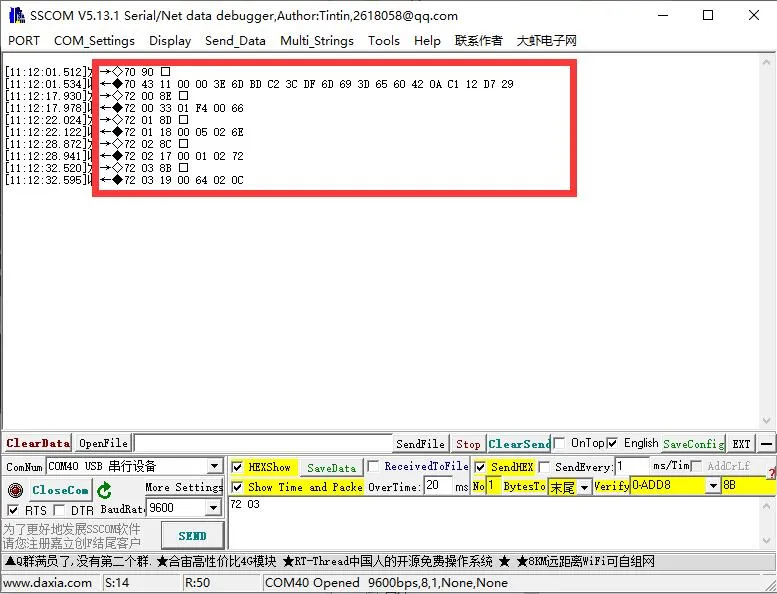
Task: Click the SaveData button
Action: tap(331, 468)
